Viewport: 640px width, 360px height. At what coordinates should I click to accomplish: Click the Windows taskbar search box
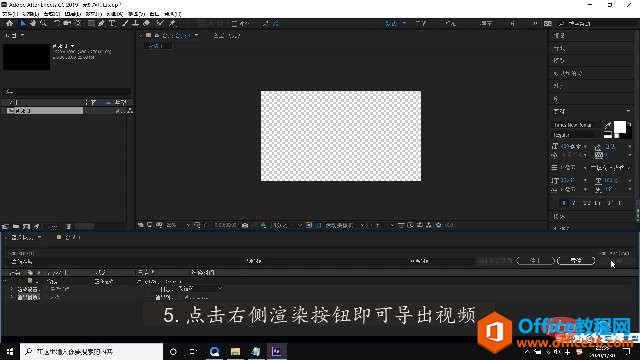pyautogui.click(x=91, y=351)
